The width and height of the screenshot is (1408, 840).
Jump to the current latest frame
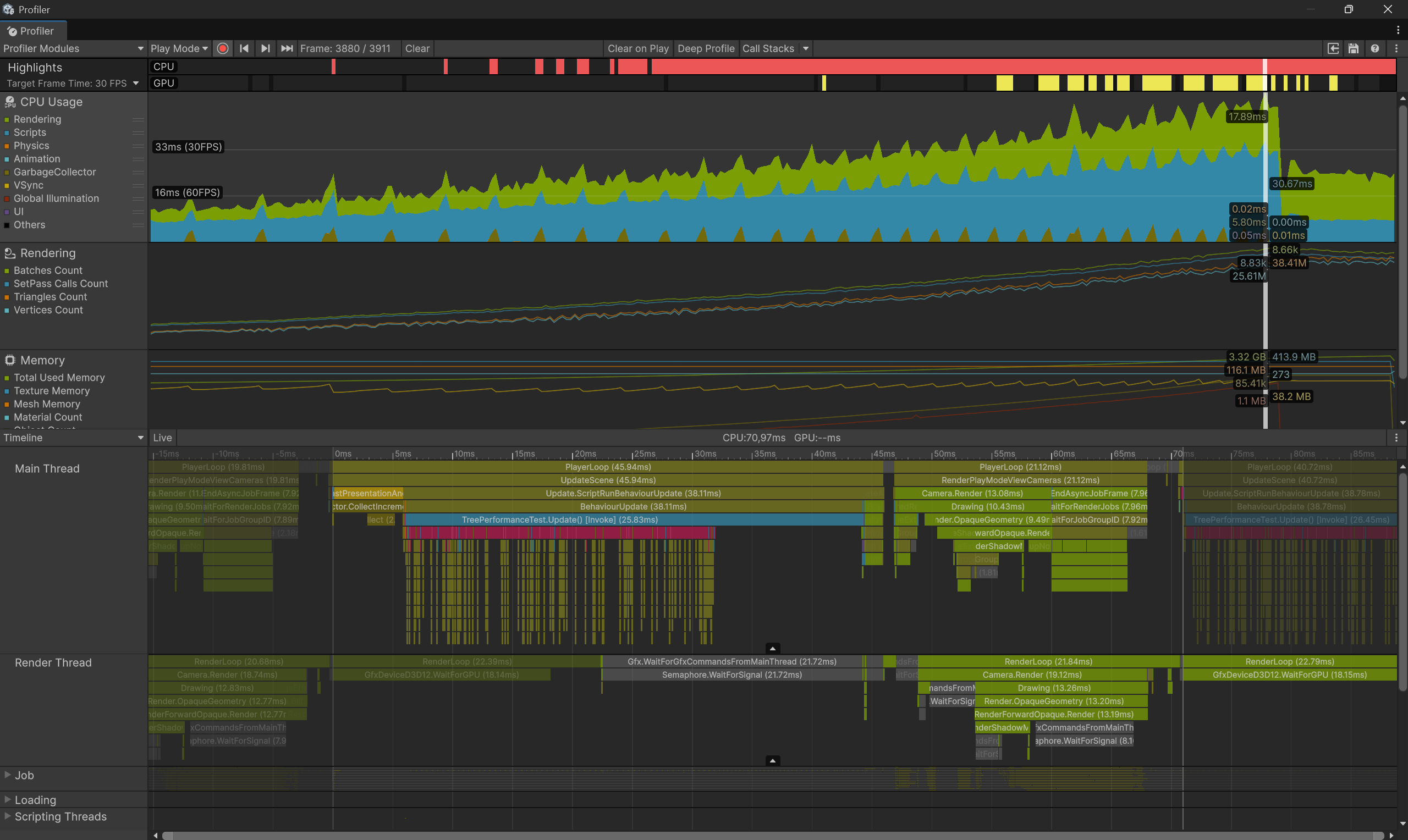(x=287, y=49)
